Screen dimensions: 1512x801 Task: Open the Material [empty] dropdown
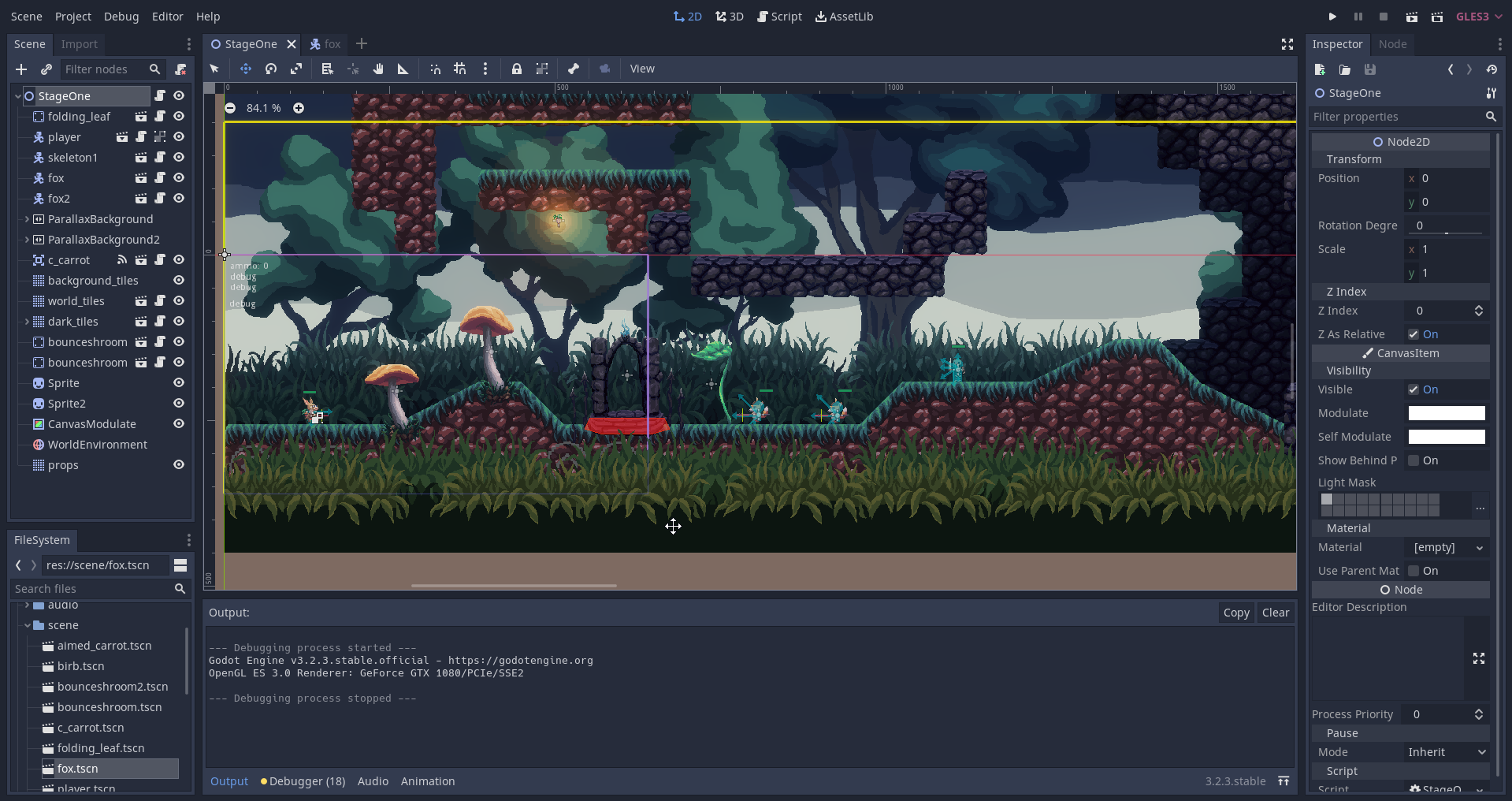click(1447, 547)
